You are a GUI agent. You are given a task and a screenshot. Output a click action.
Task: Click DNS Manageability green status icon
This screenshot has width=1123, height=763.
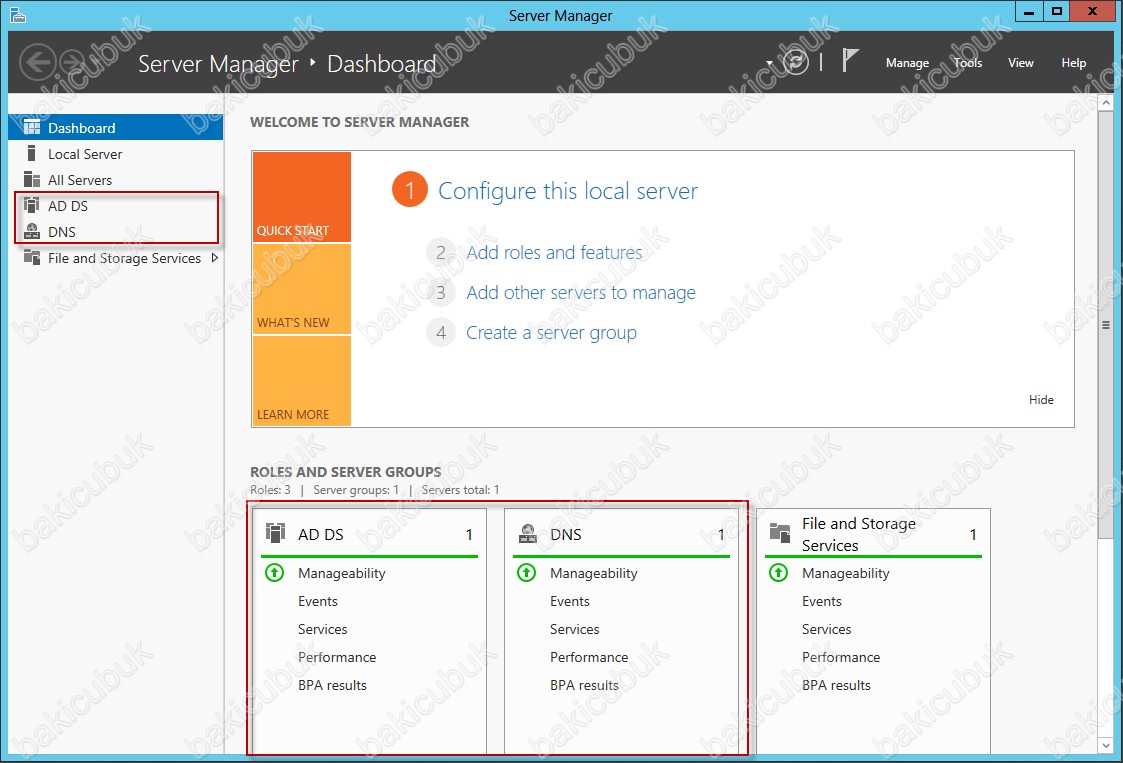(x=526, y=572)
